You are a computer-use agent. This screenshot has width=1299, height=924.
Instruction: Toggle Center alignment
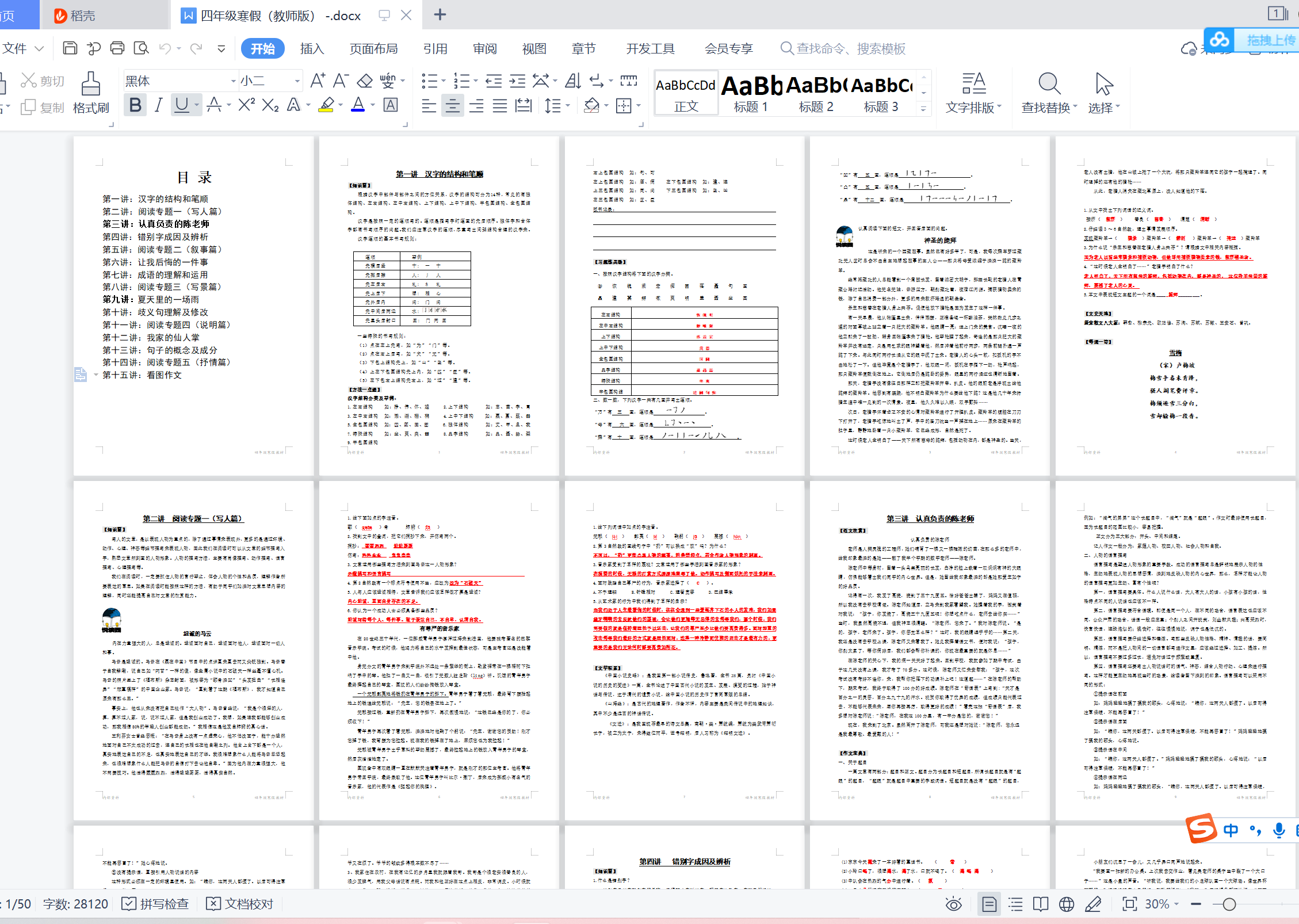453,106
